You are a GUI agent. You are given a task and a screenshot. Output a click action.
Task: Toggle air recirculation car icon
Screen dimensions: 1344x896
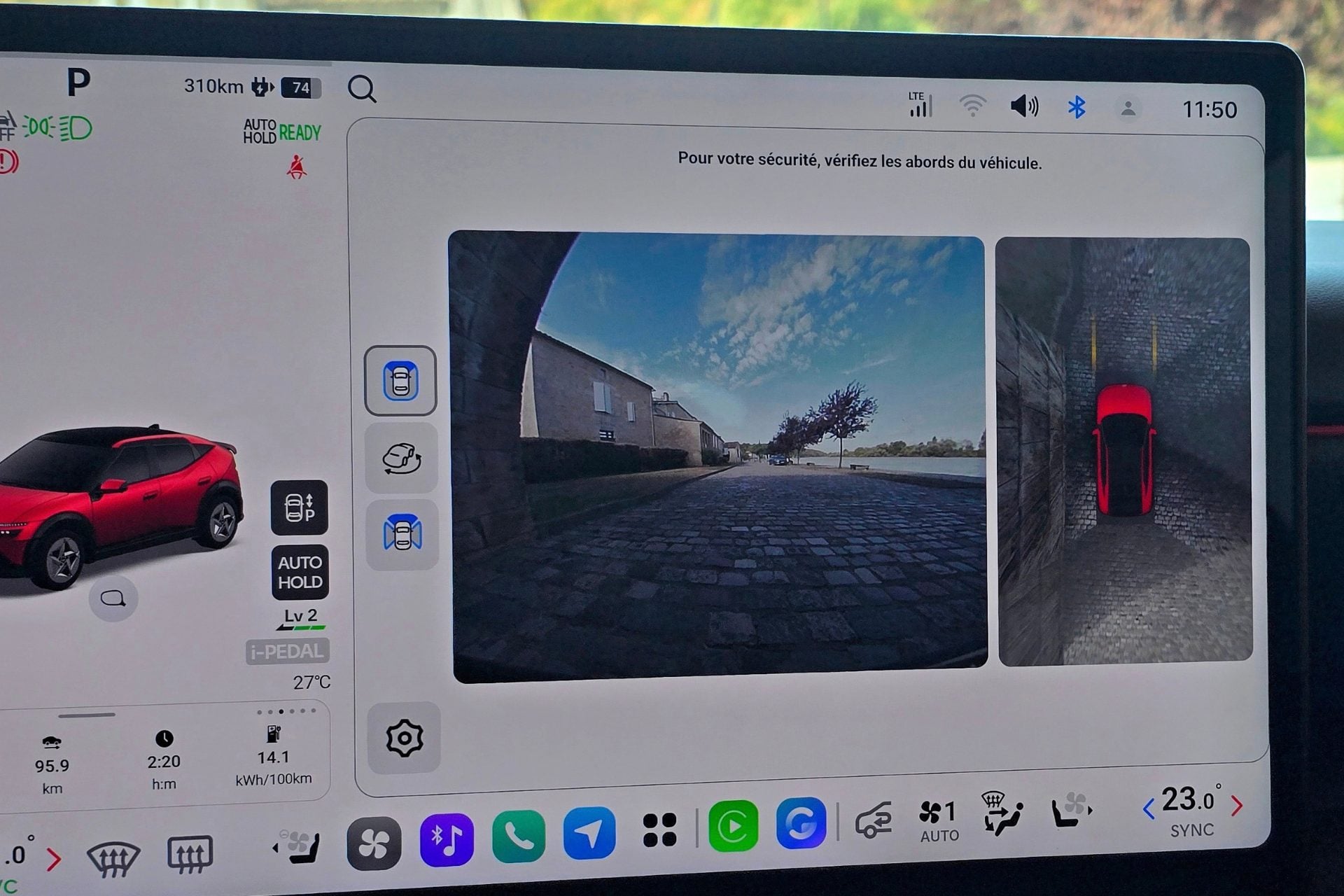tap(874, 820)
